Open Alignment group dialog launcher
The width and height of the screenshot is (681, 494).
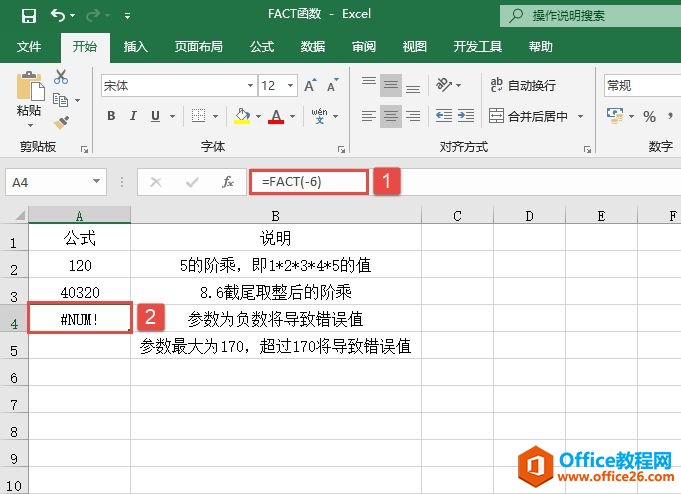click(x=587, y=149)
